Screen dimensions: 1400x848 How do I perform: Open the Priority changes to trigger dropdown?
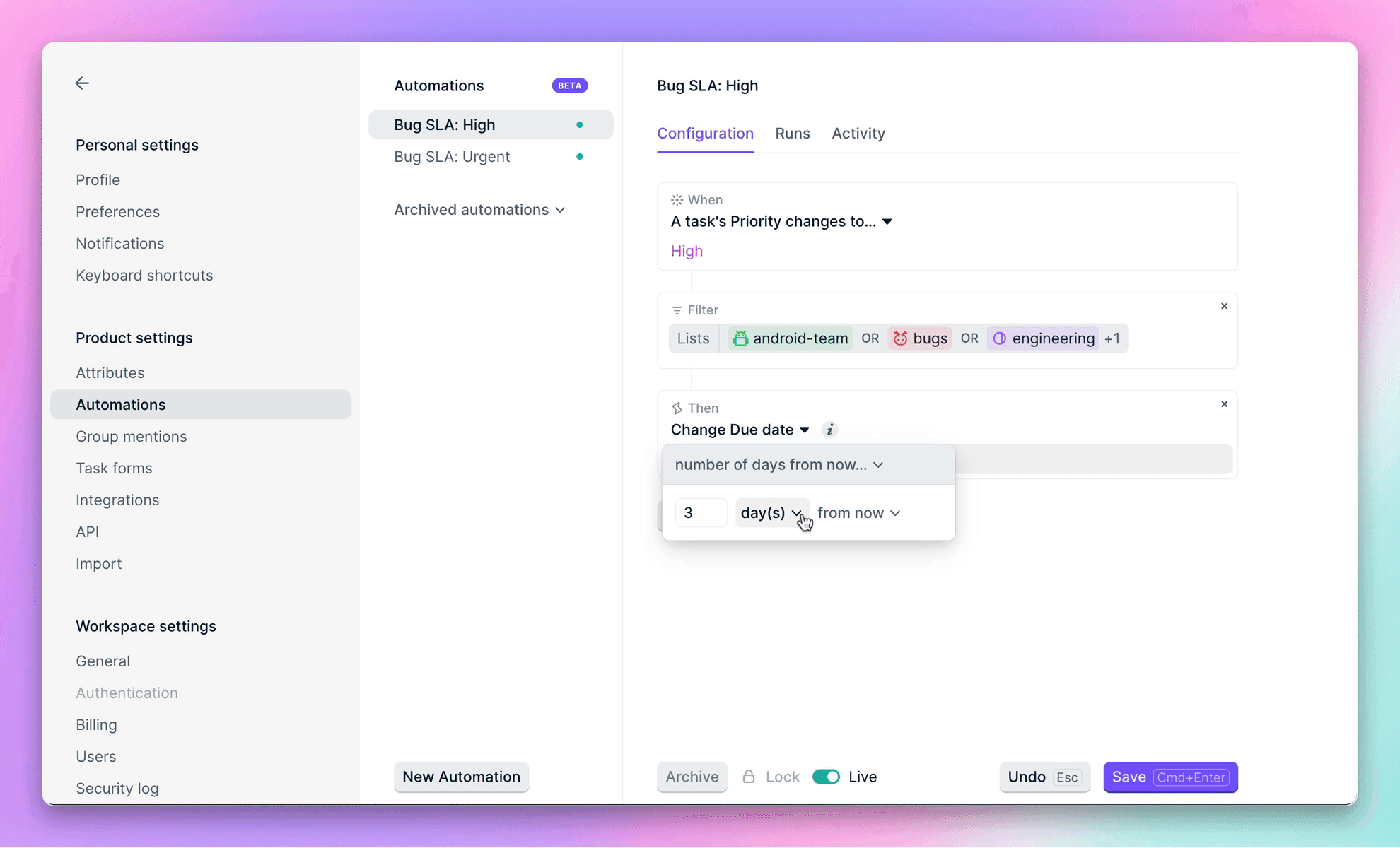781,222
